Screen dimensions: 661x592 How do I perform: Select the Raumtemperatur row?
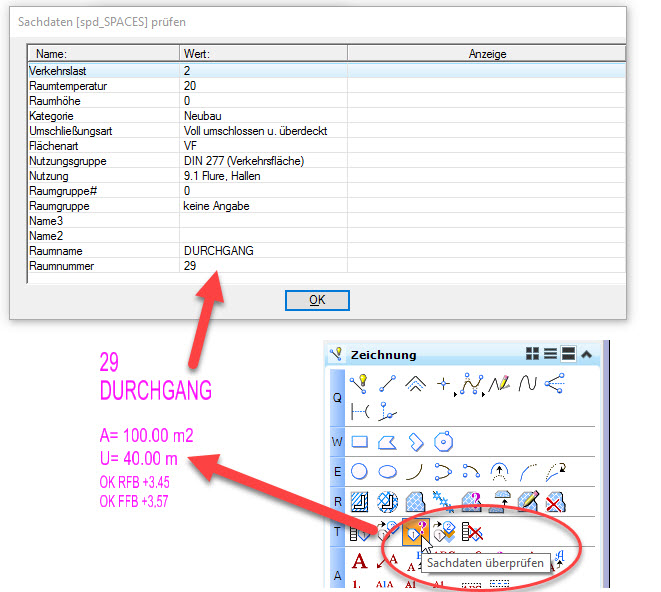pos(327,86)
